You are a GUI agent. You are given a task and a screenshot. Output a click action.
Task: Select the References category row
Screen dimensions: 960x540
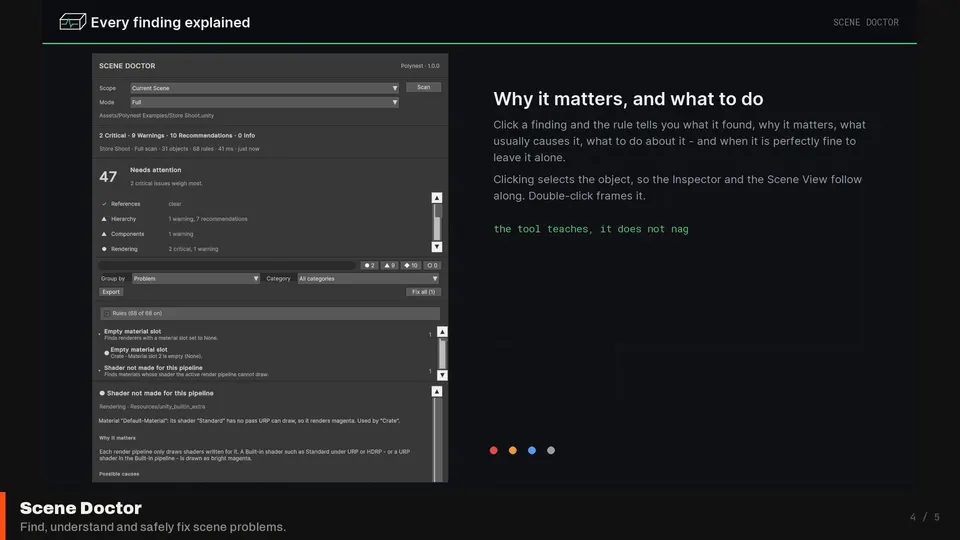point(263,204)
